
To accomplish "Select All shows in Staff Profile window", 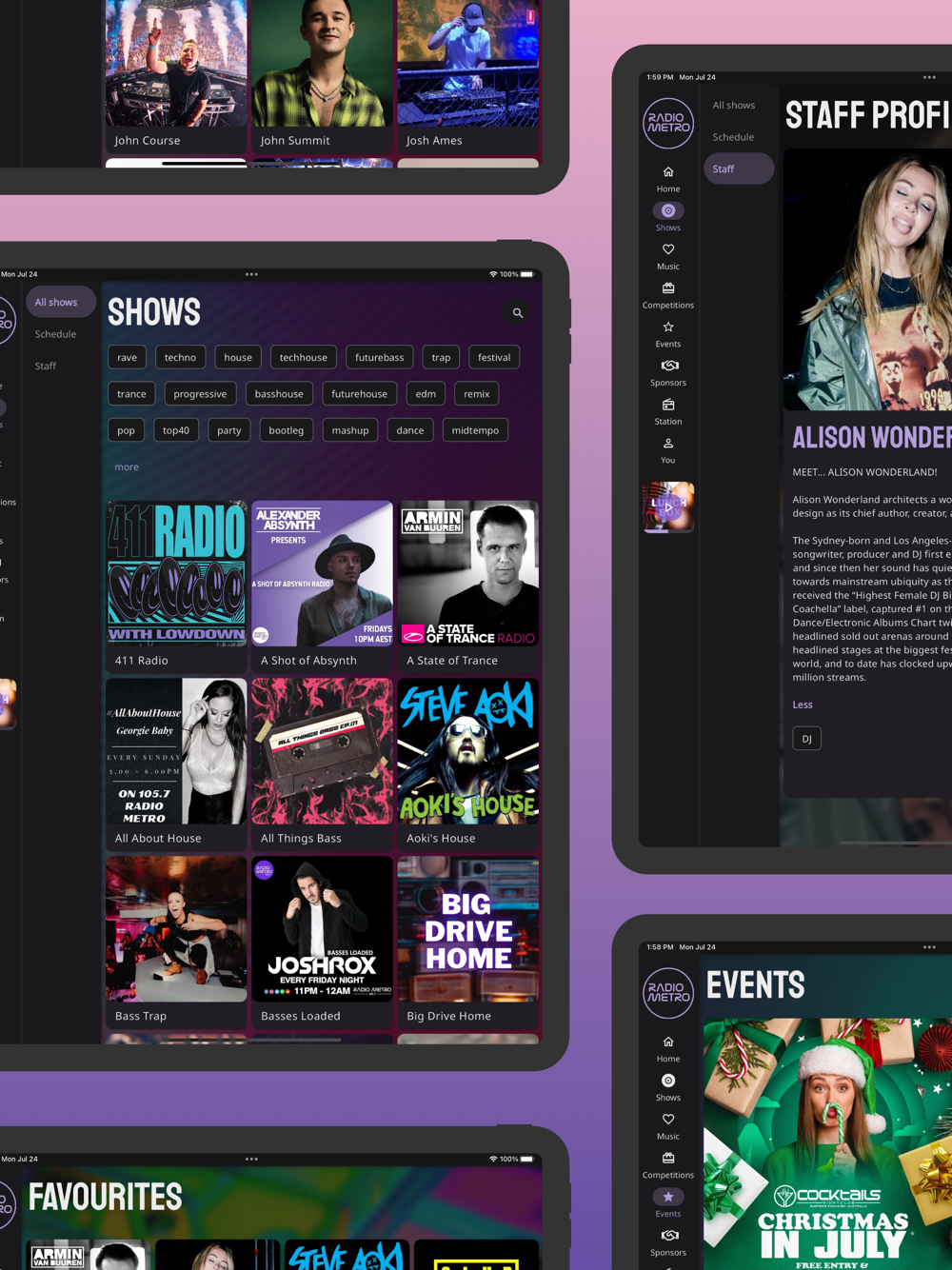I will click(734, 106).
